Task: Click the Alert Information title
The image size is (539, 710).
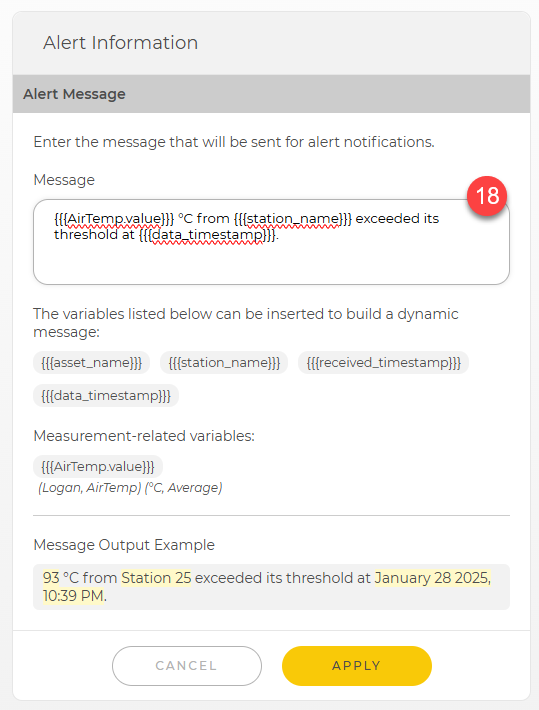Action: [x=120, y=43]
